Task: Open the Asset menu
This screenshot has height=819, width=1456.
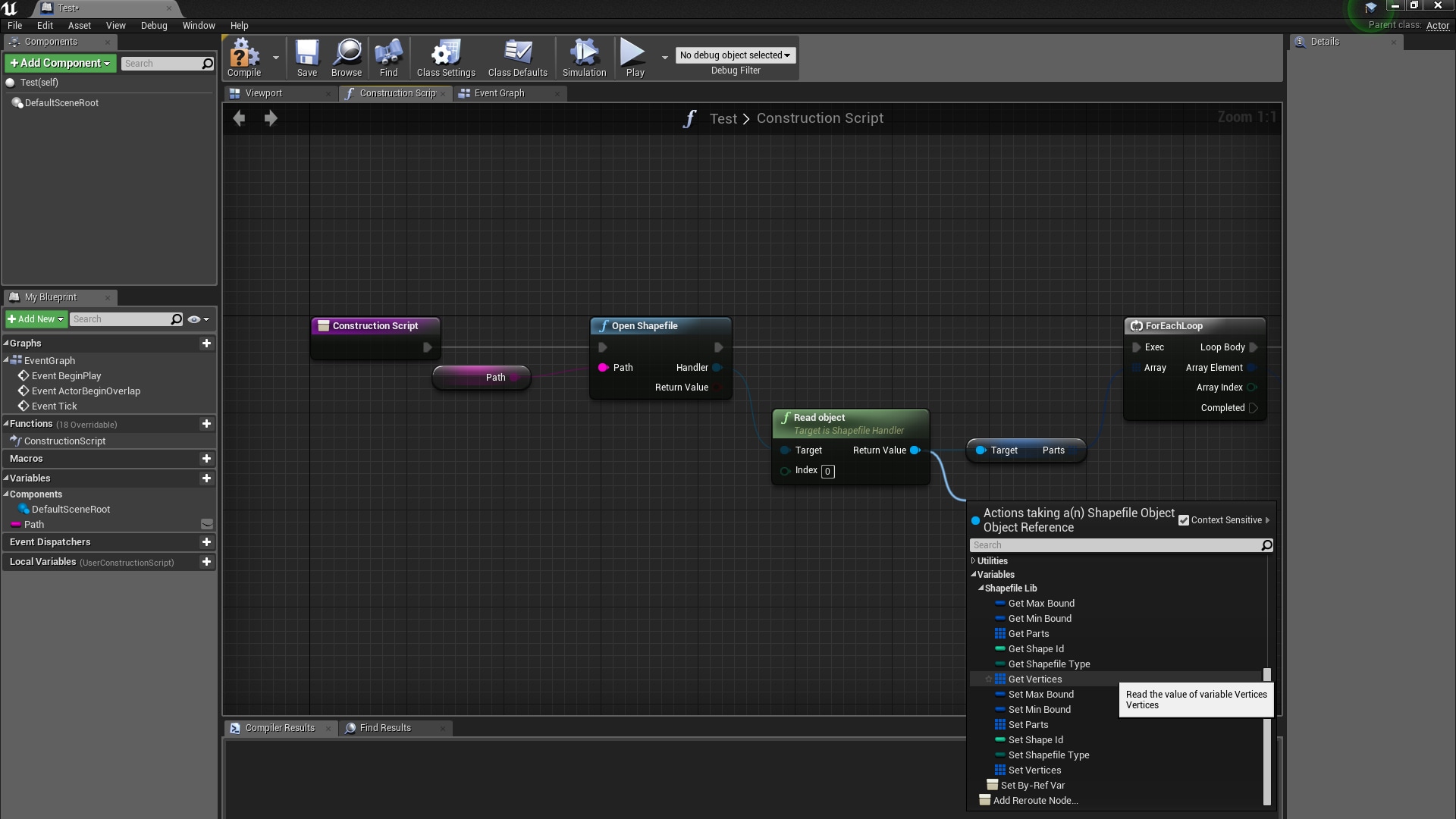Action: (79, 26)
